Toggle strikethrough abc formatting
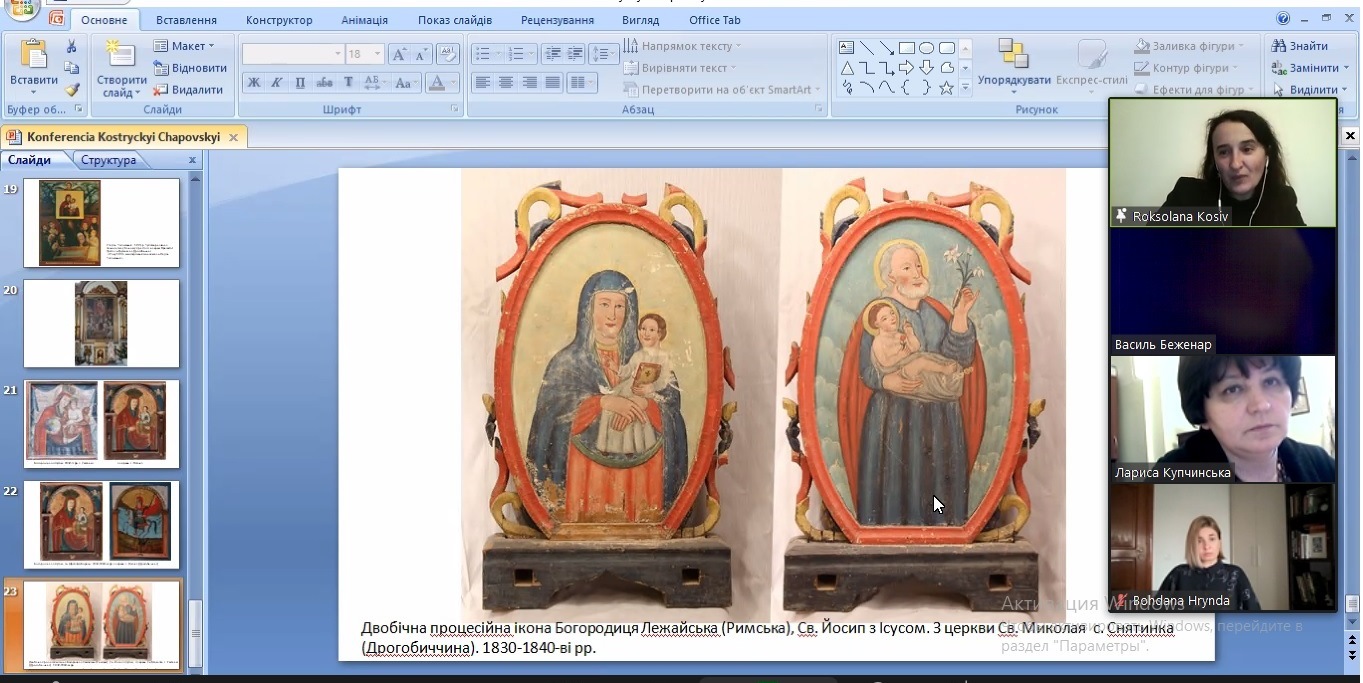 pyautogui.click(x=324, y=83)
